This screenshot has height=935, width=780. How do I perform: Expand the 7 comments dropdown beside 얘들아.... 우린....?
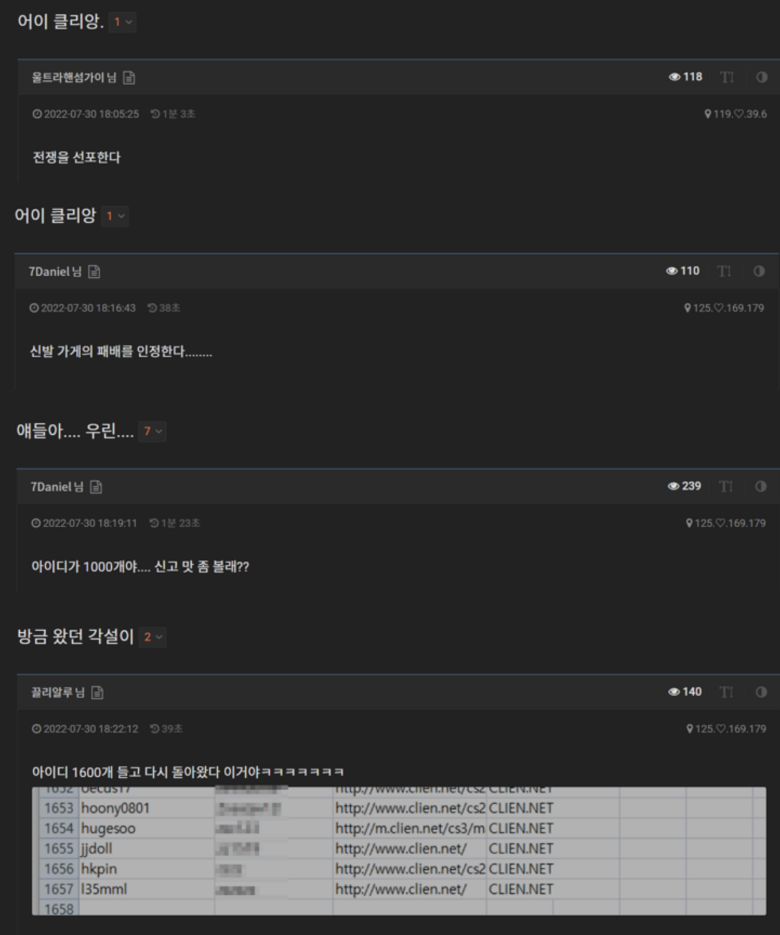152,431
